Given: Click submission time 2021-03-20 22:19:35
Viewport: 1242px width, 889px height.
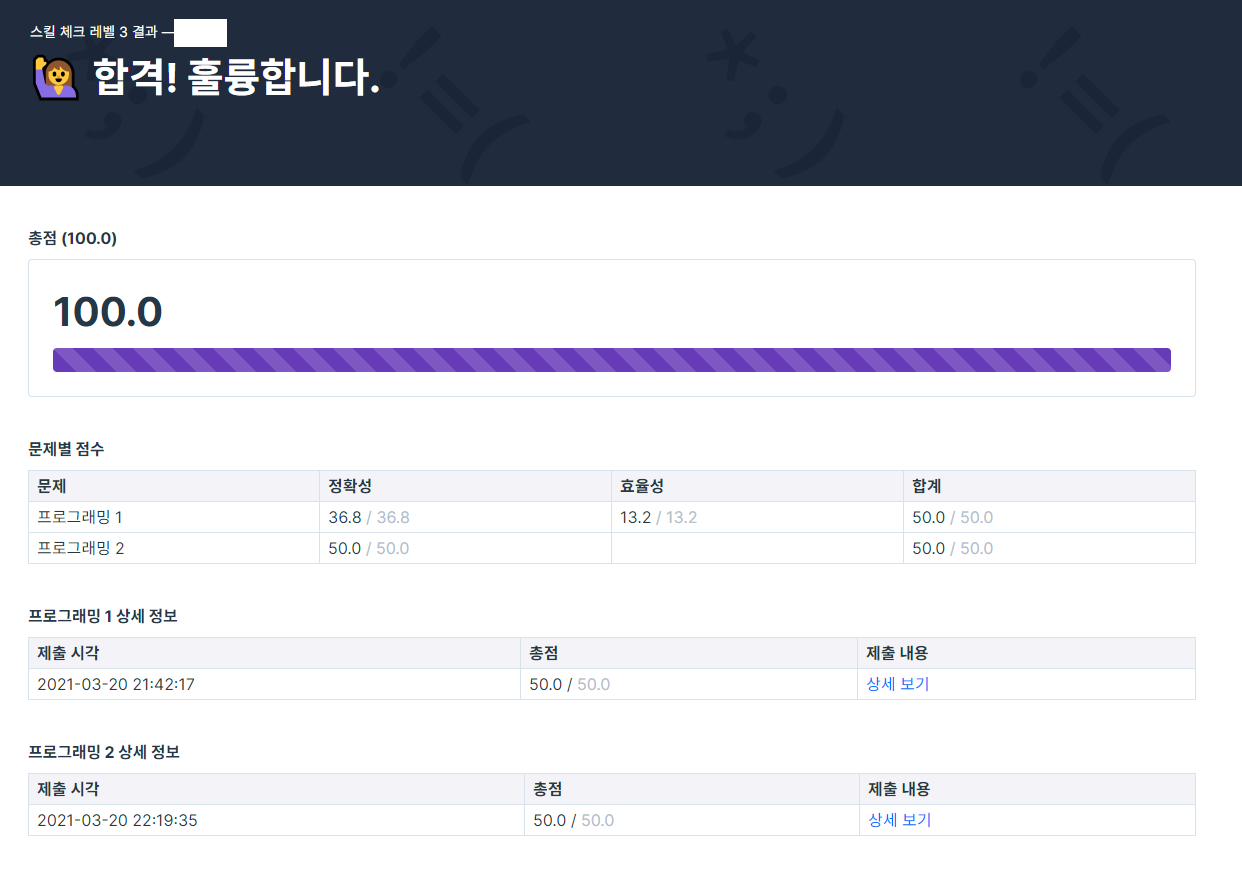Looking at the screenshot, I should 117,820.
